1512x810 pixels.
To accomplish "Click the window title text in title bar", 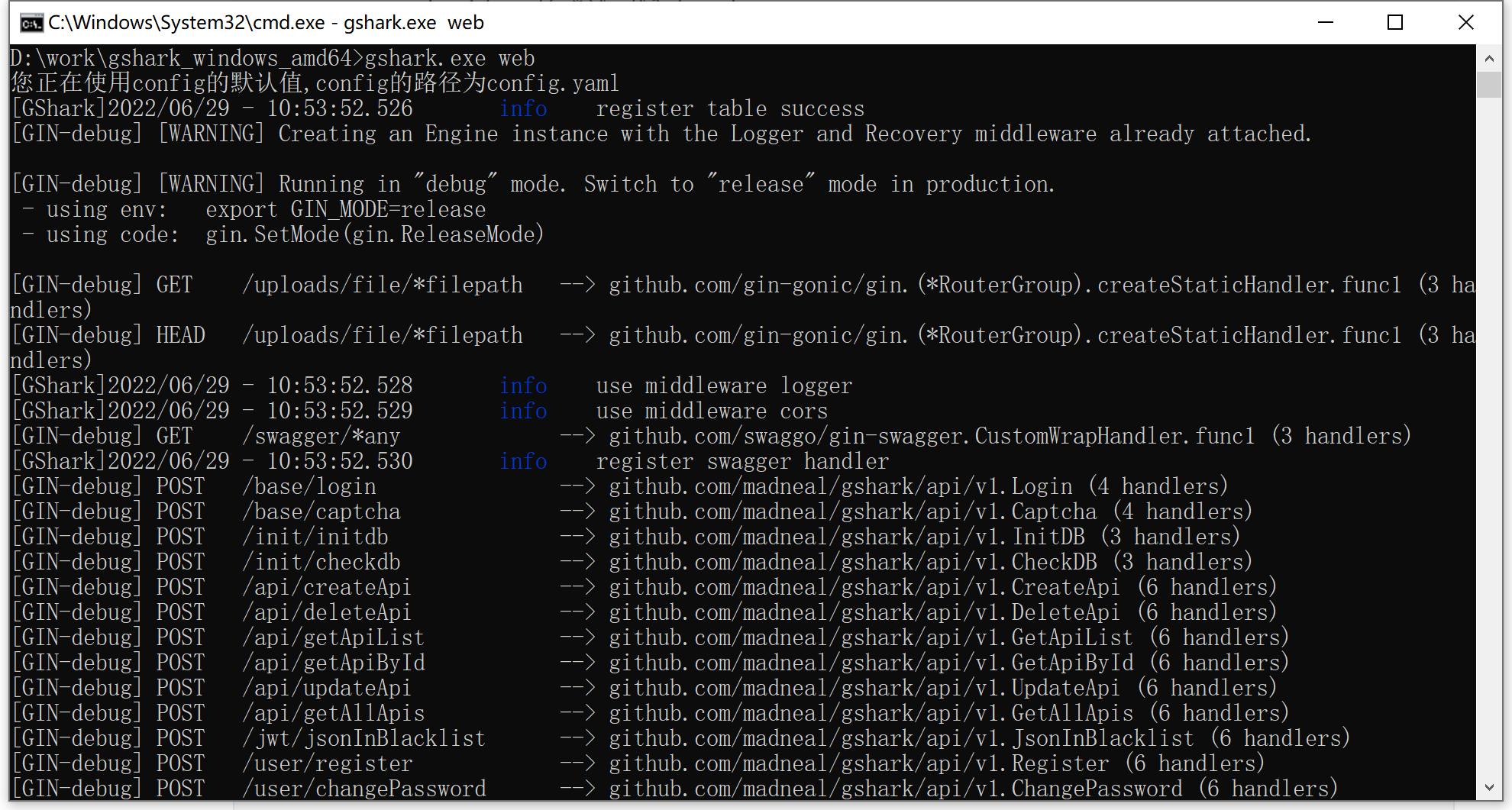I will (266, 23).
